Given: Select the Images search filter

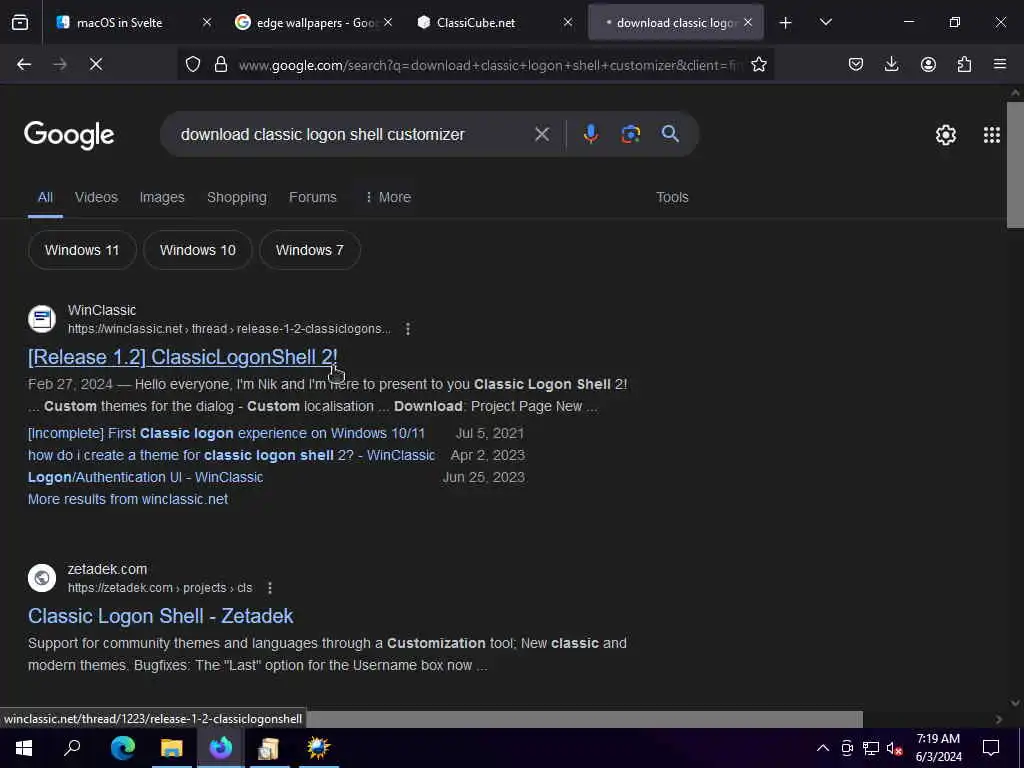Looking at the screenshot, I should tap(162, 197).
